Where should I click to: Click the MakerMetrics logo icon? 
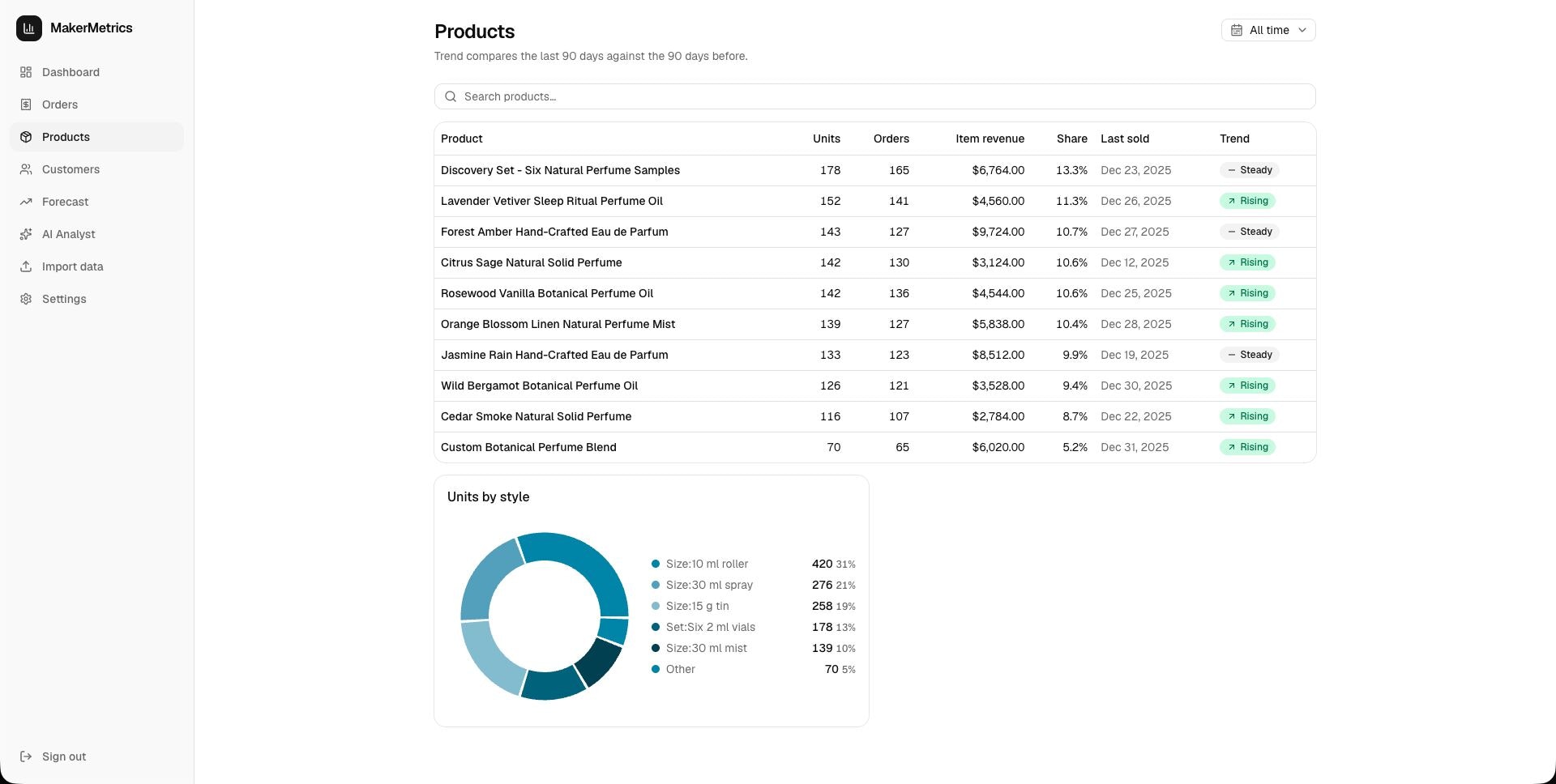click(x=29, y=28)
